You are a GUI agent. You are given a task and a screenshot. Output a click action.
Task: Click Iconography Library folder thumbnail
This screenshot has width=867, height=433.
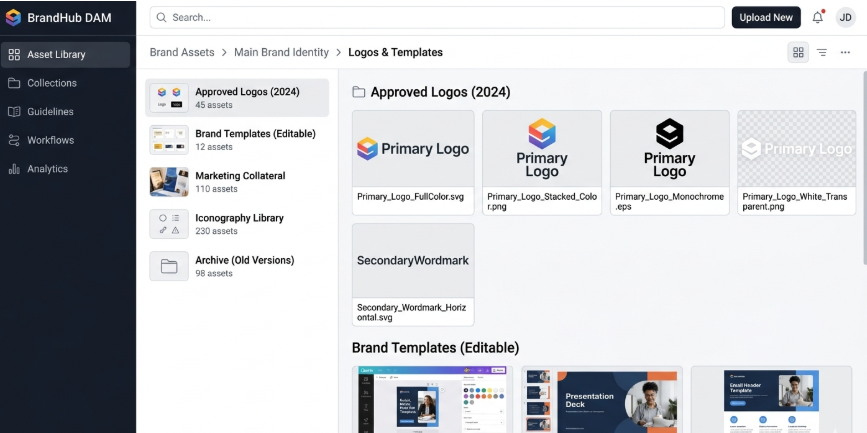click(x=169, y=224)
